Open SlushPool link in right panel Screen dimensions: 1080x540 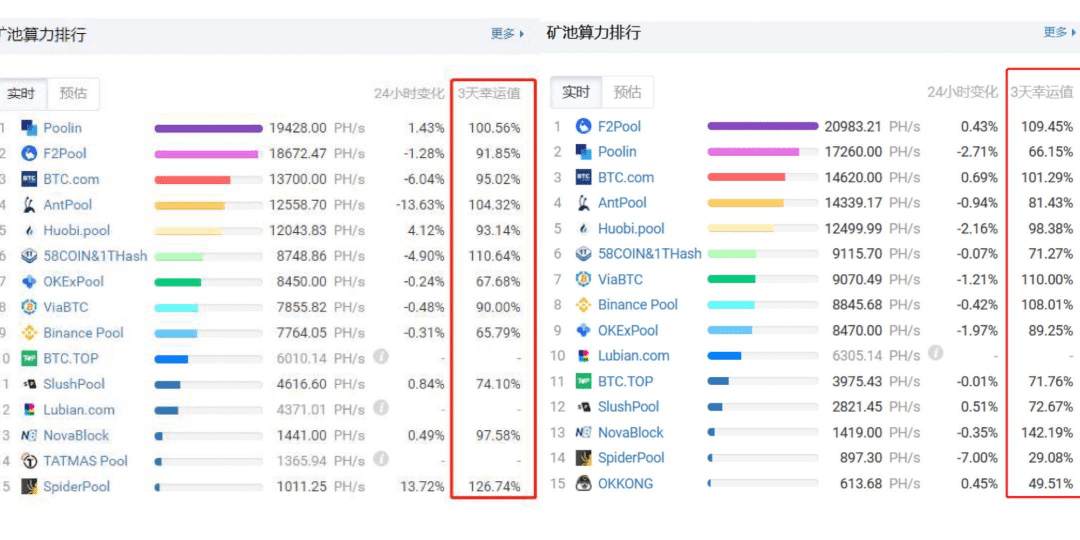pos(628,407)
